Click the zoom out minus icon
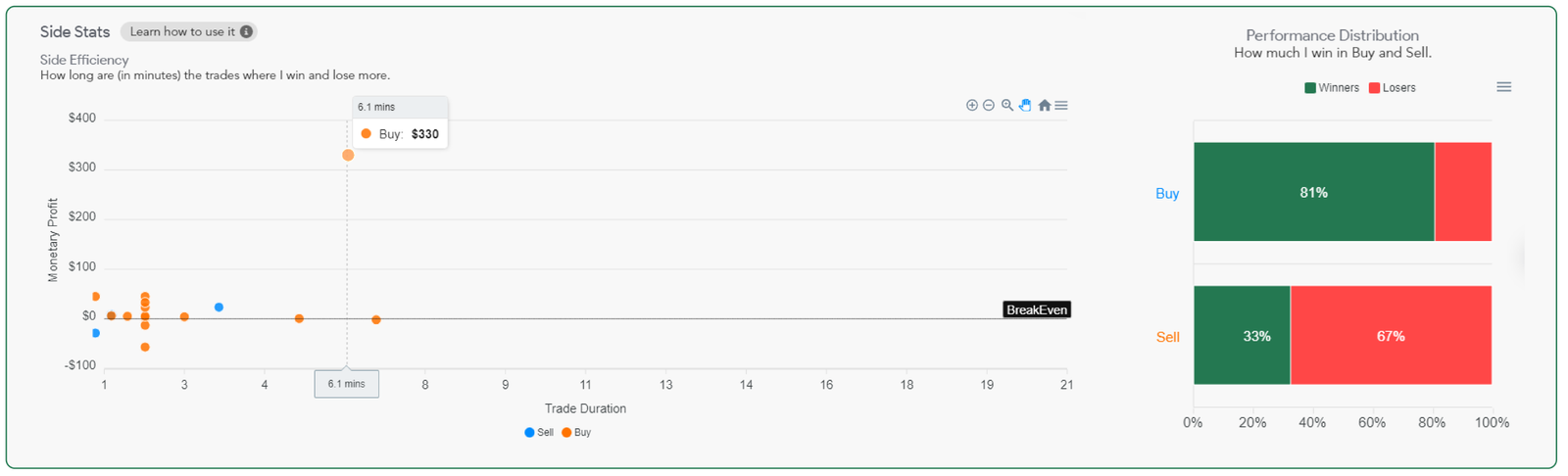The height and width of the screenshot is (476, 1568). [x=989, y=105]
